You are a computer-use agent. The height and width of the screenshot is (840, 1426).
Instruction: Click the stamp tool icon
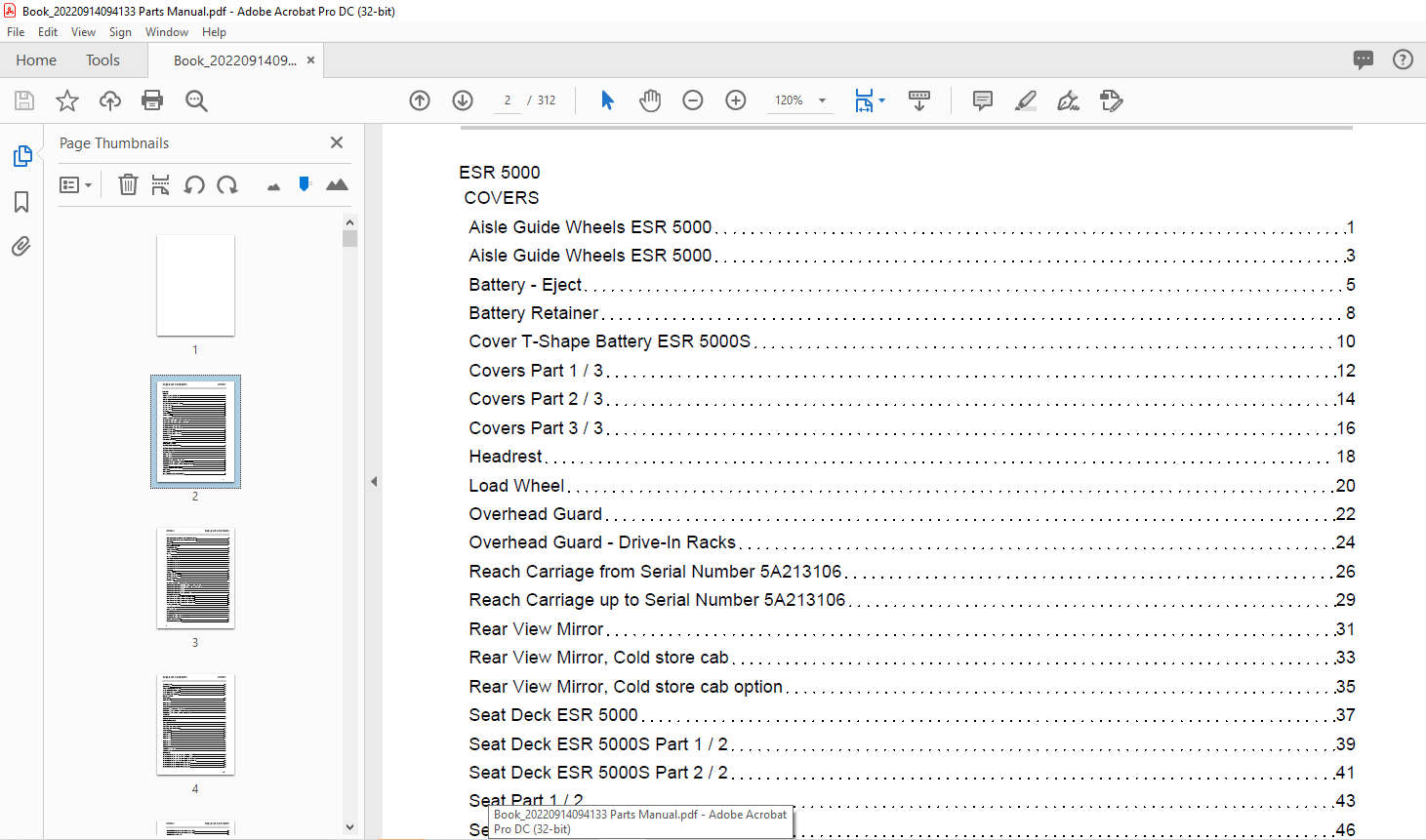click(1111, 100)
